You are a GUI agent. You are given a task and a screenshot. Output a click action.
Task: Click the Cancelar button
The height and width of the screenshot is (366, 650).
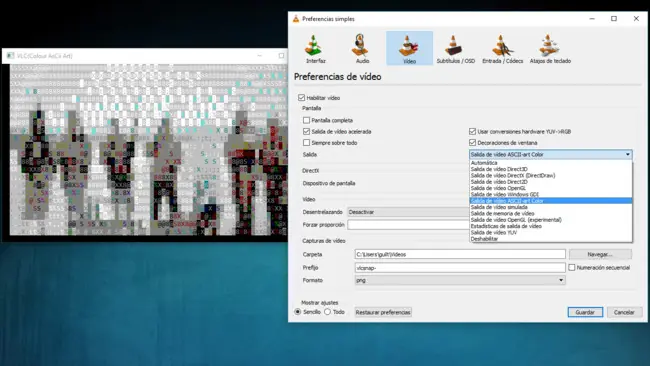tap(624, 312)
